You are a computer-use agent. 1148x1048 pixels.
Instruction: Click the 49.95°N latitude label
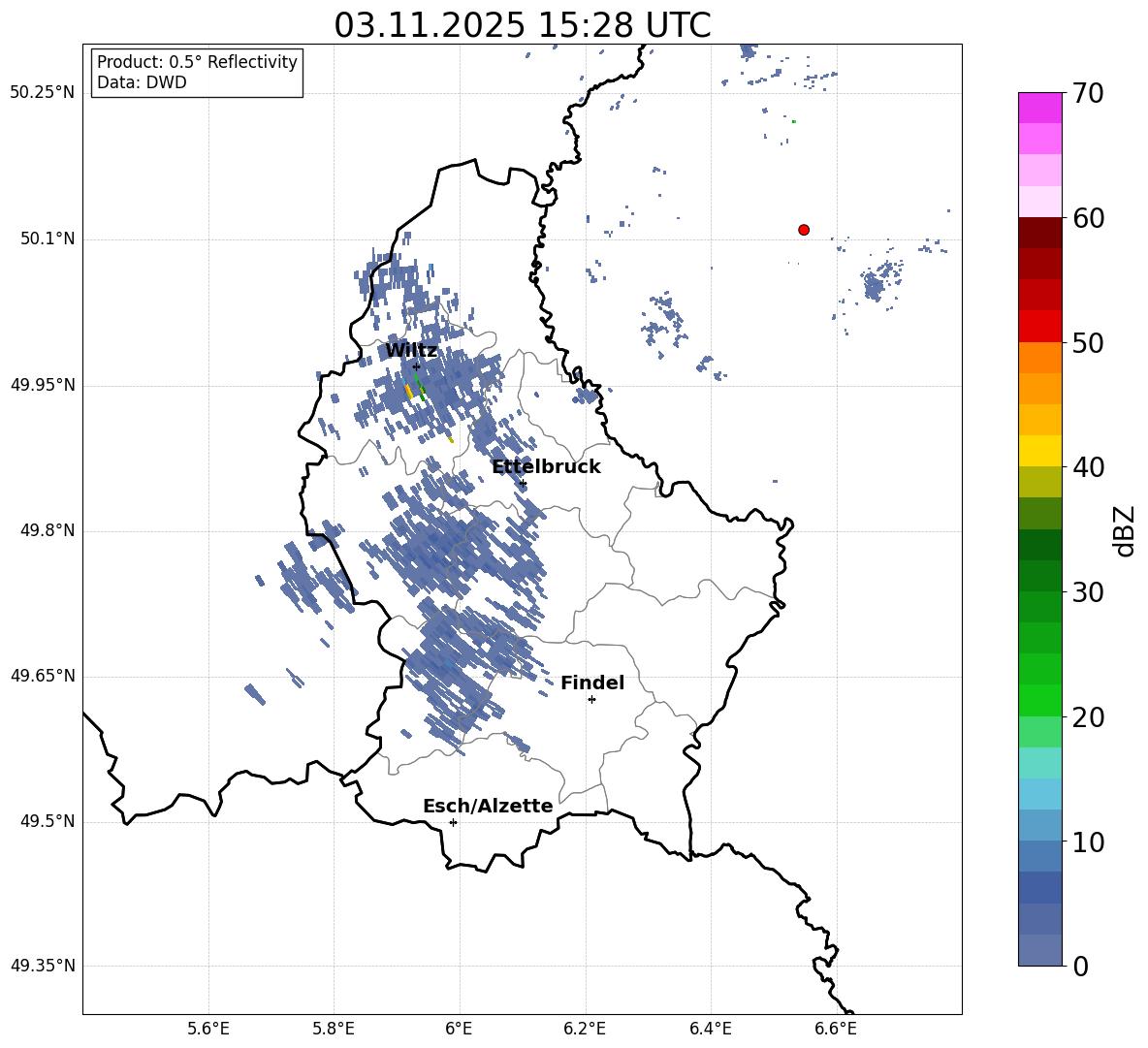point(43,385)
